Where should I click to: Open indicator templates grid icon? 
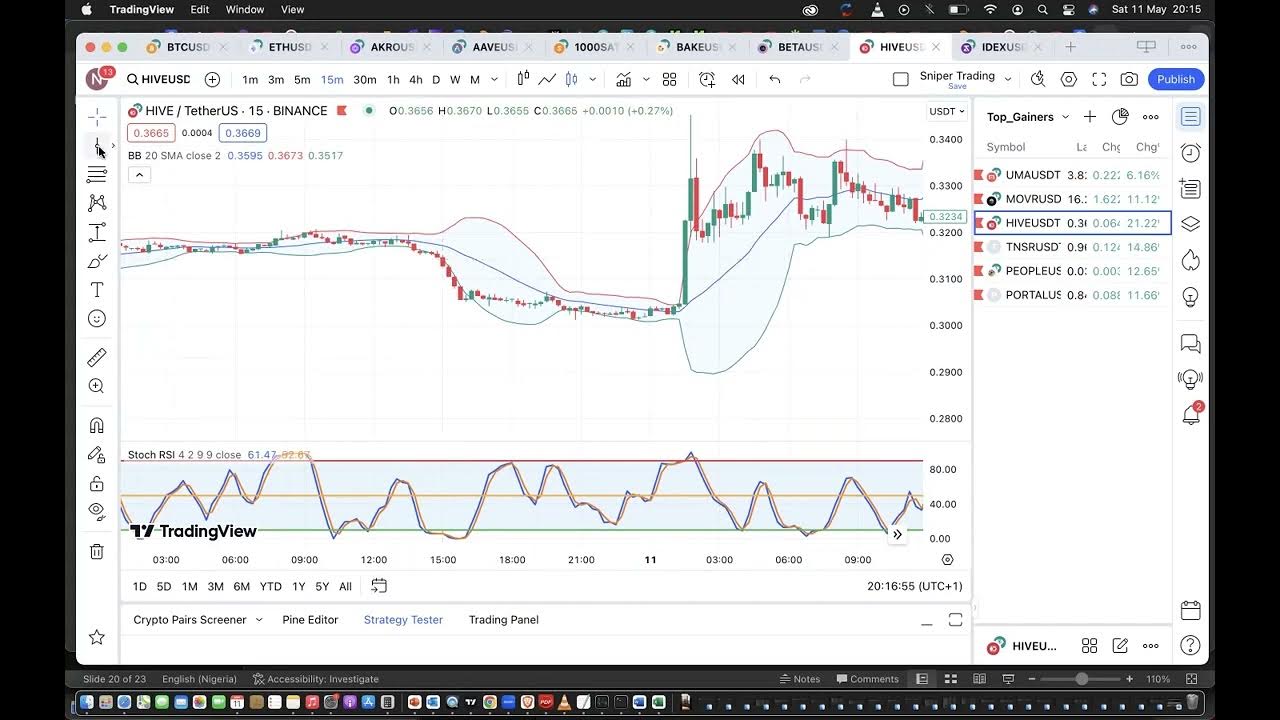[x=670, y=79]
